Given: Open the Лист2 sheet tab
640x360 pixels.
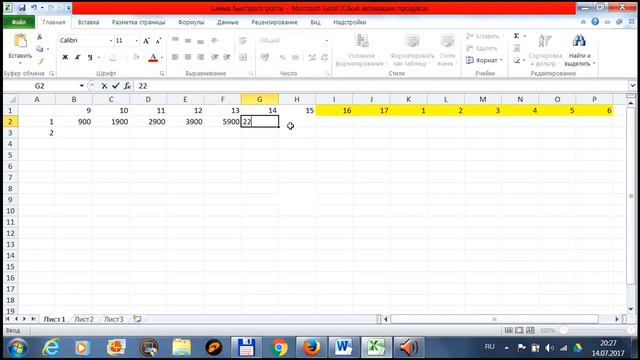Looking at the screenshot, I should (84, 319).
